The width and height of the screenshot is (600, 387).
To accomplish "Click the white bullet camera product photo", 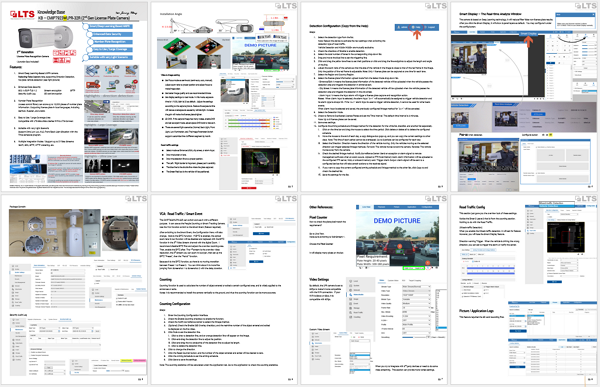I will point(45,38).
